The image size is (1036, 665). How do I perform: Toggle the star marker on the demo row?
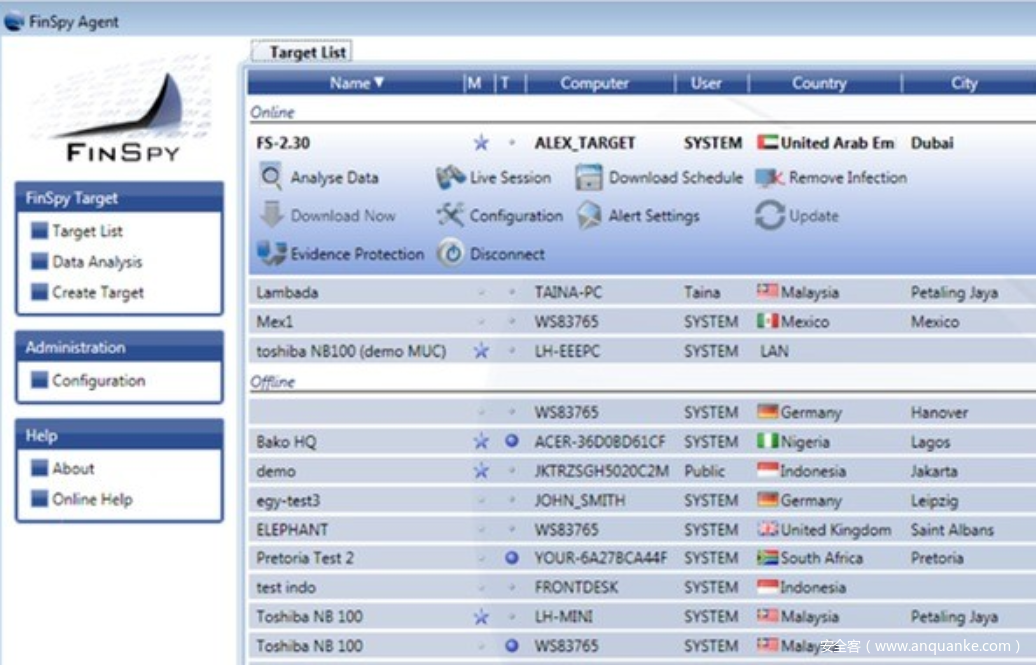coord(481,471)
